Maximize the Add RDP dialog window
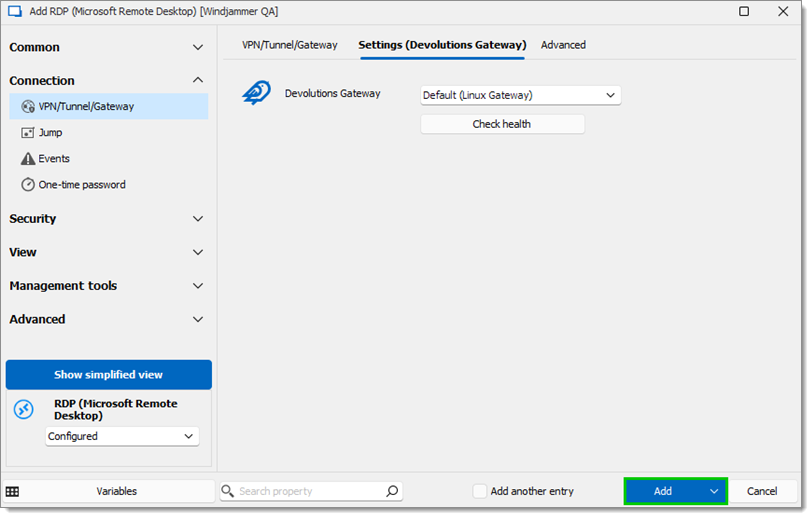The height and width of the screenshot is (518, 812). (744, 11)
